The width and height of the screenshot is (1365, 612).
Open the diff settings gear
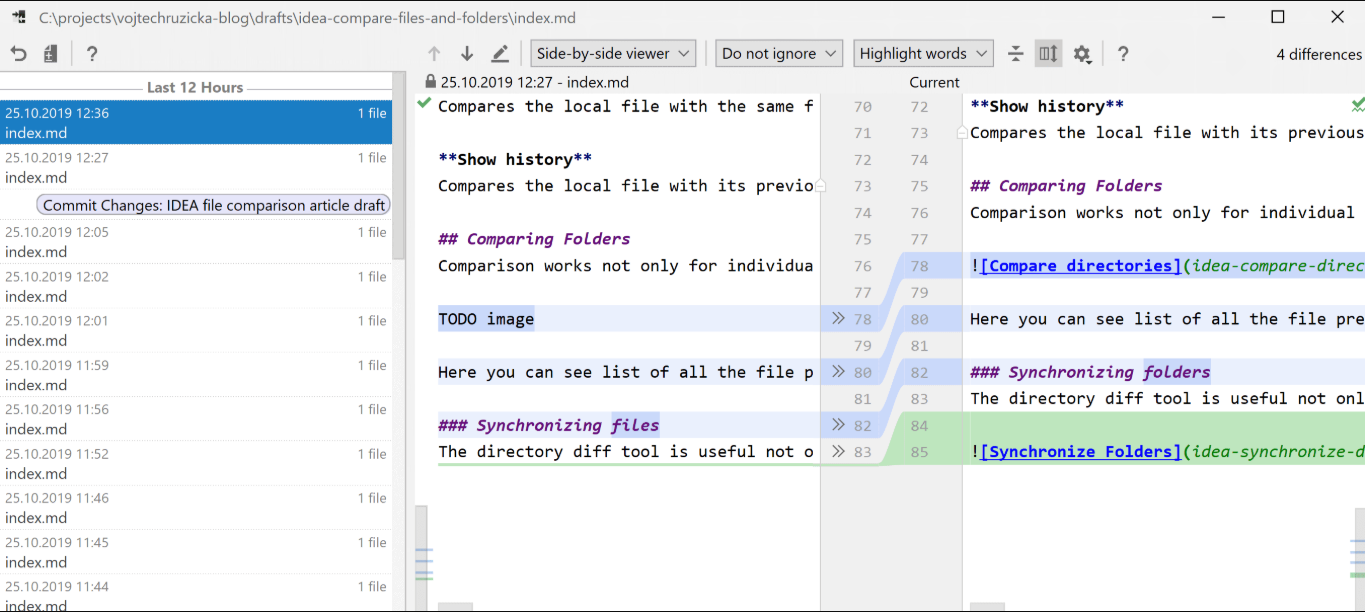click(x=1082, y=53)
